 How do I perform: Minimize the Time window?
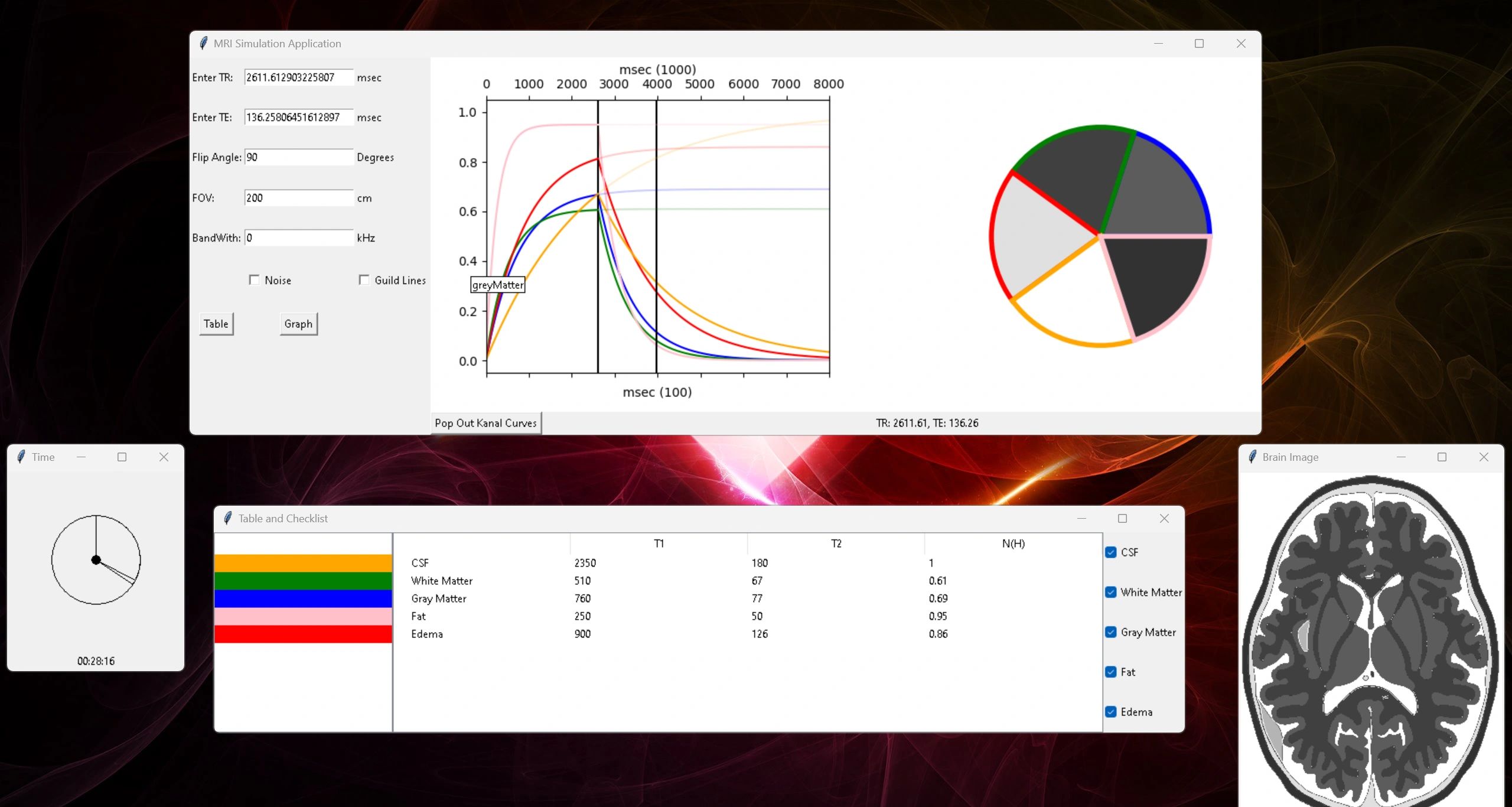81,457
